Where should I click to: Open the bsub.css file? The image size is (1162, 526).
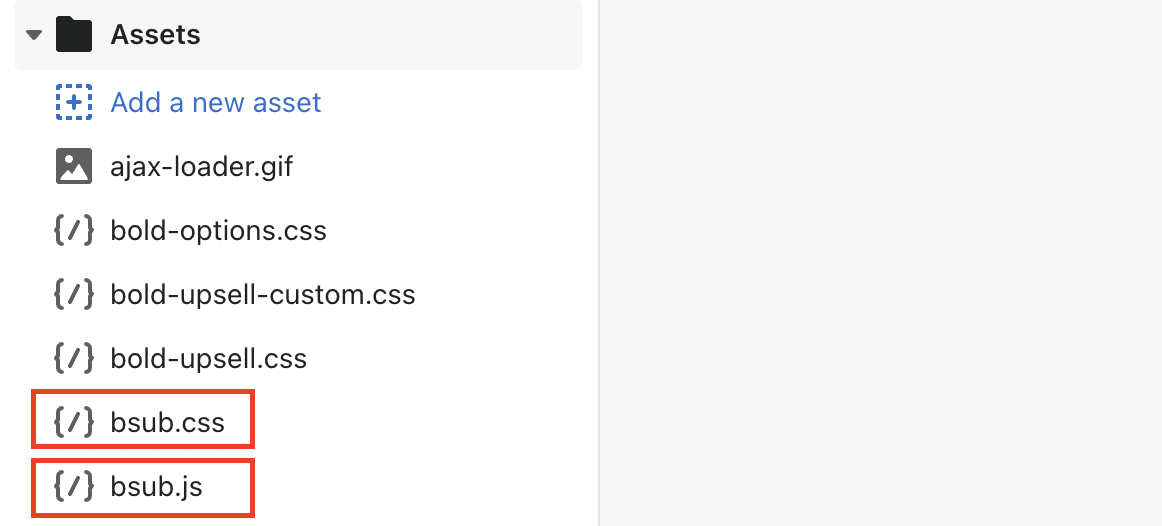click(167, 423)
